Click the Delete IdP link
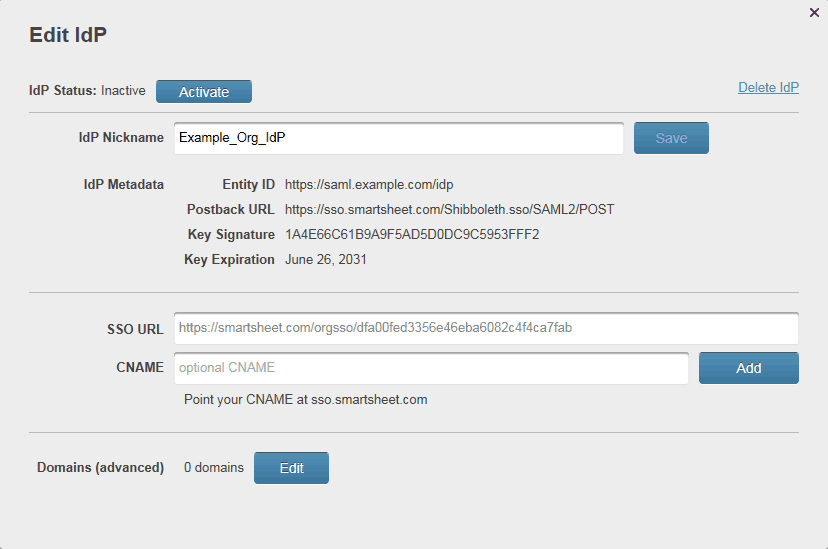This screenshot has height=549, width=828. point(768,87)
